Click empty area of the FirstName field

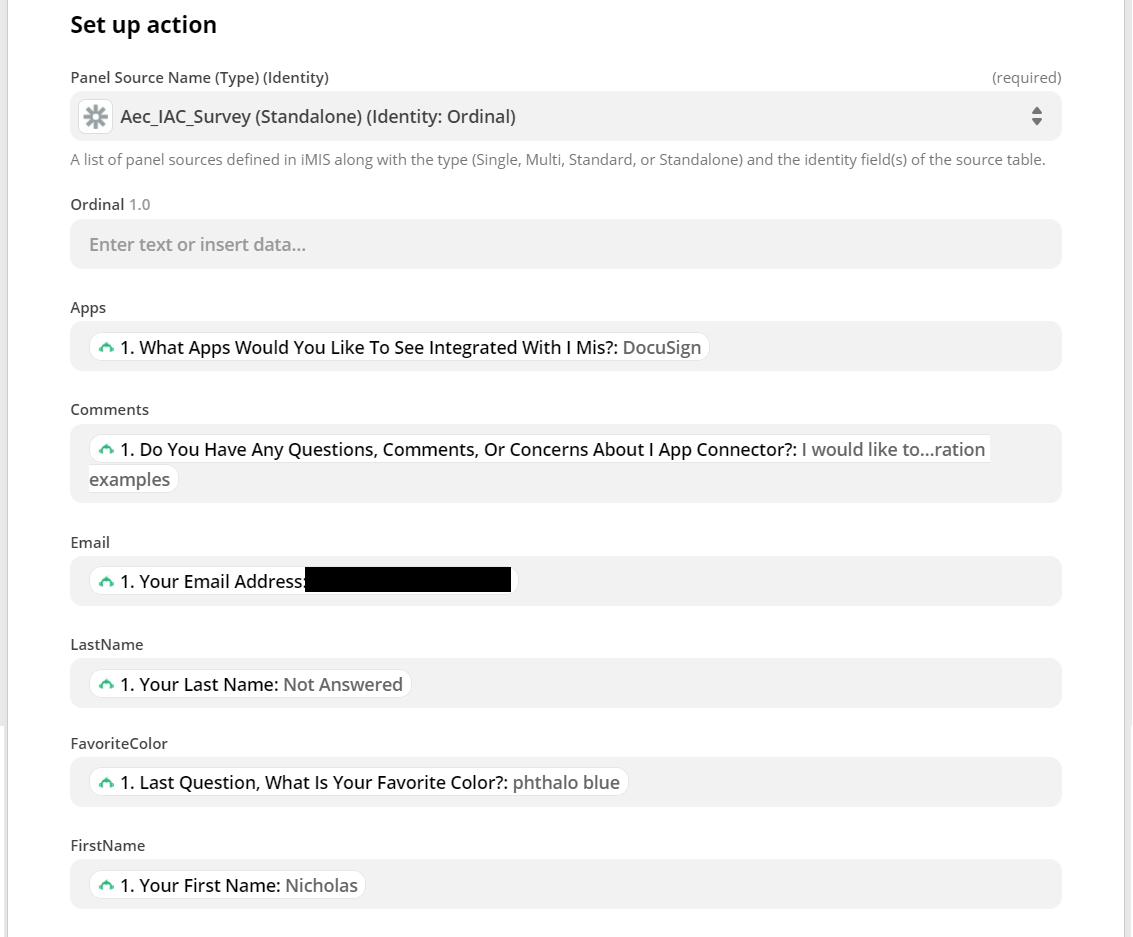710,886
